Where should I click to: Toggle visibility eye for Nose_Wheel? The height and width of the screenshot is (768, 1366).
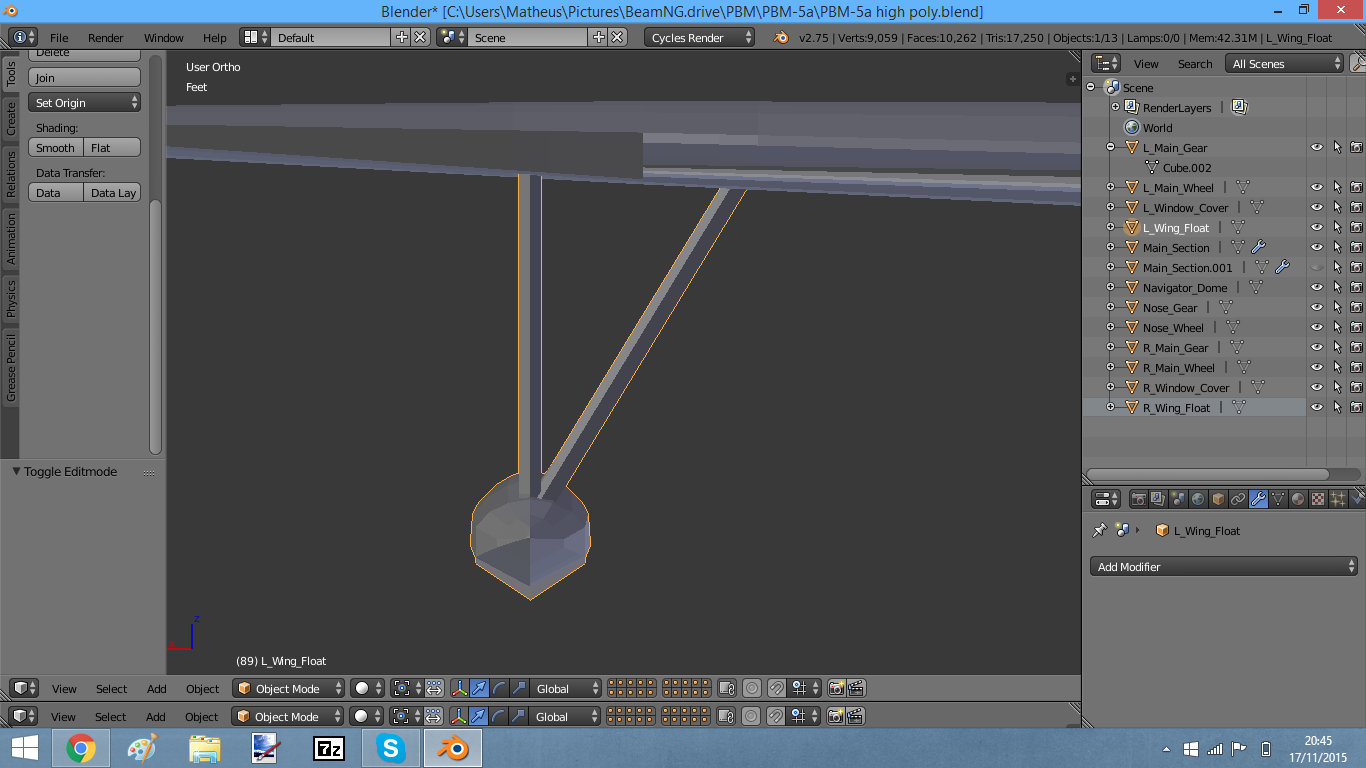(1317, 327)
